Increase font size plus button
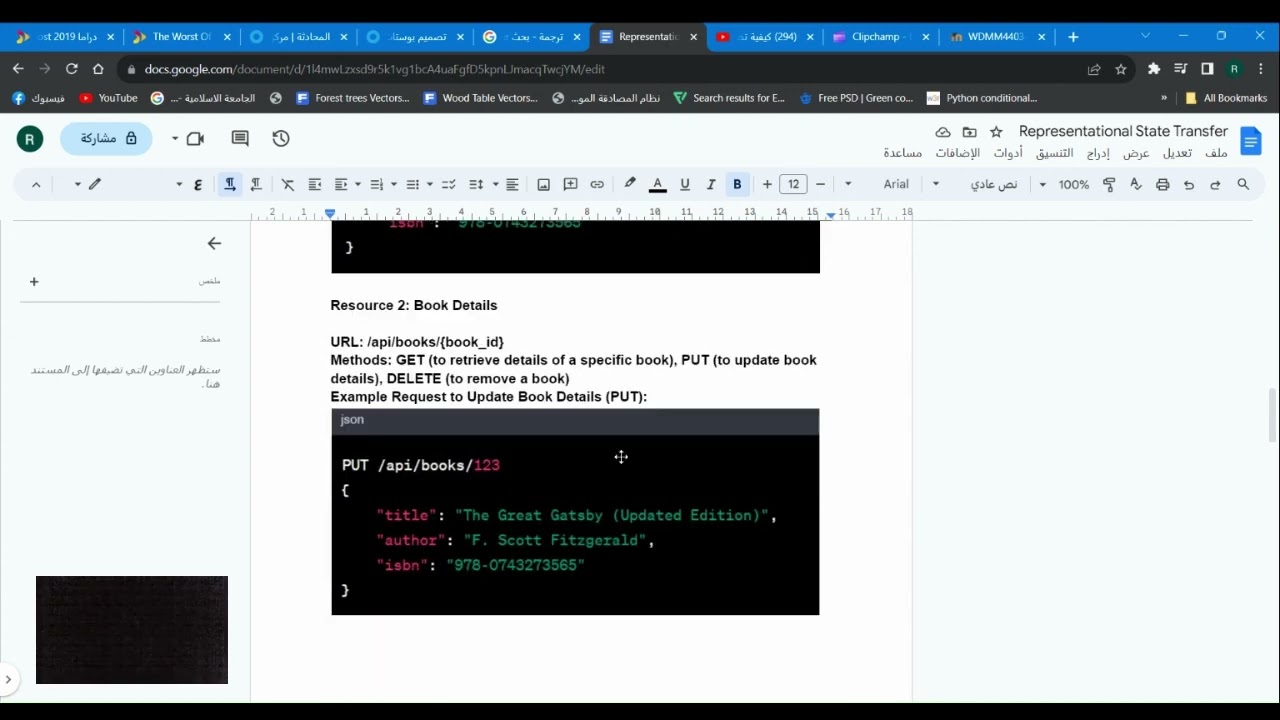1280x720 pixels. click(x=767, y=184)
